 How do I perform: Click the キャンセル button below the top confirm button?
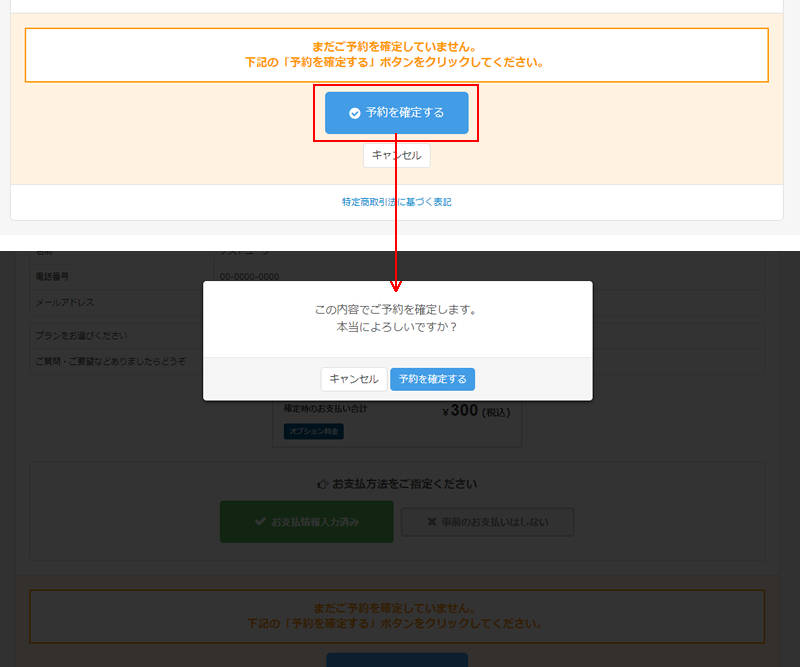coord(397,155)
